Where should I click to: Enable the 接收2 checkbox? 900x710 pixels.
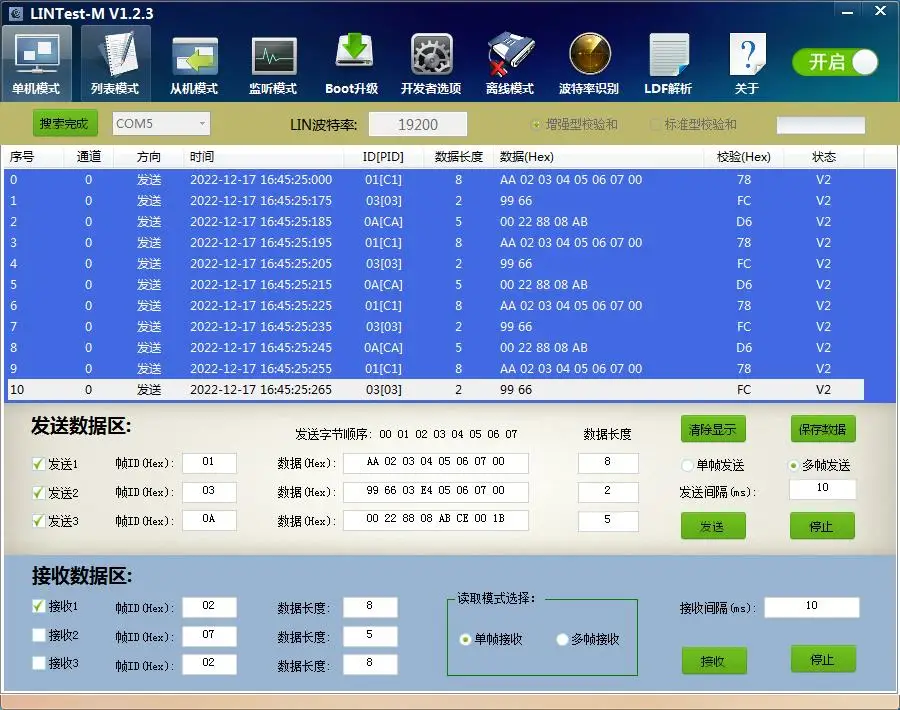tap(39, 635)
